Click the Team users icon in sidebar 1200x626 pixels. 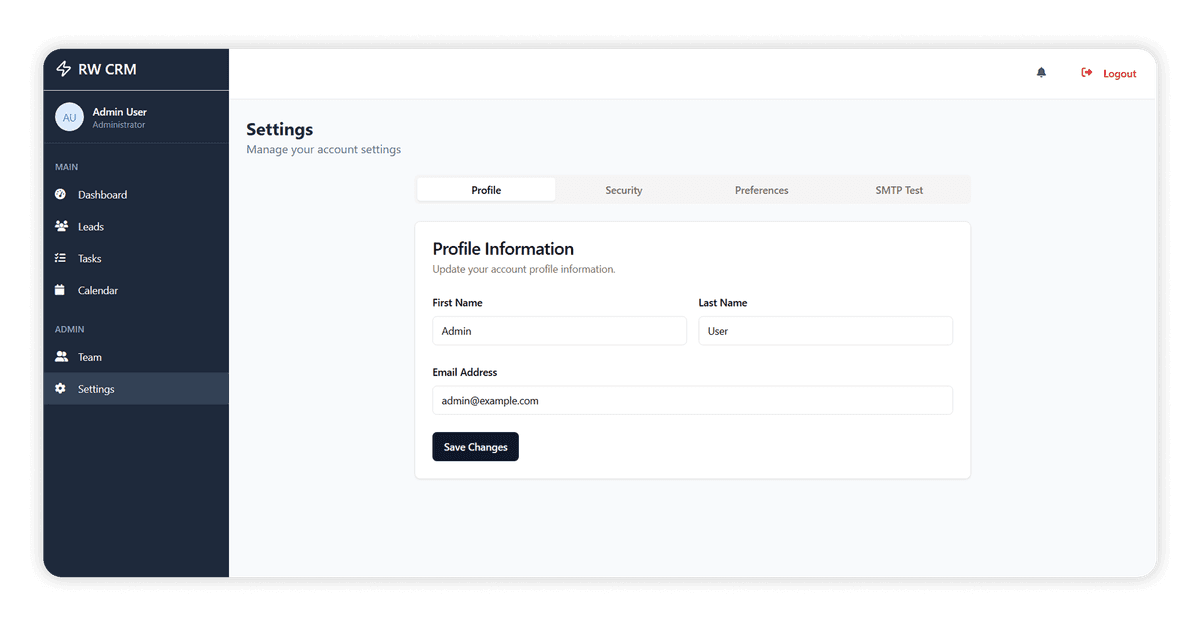point(61,356)
